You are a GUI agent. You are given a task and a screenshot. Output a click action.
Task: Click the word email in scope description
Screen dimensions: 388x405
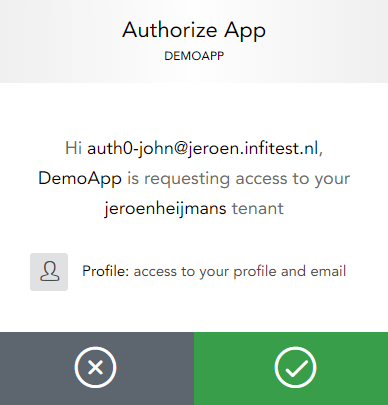(328, 271)
